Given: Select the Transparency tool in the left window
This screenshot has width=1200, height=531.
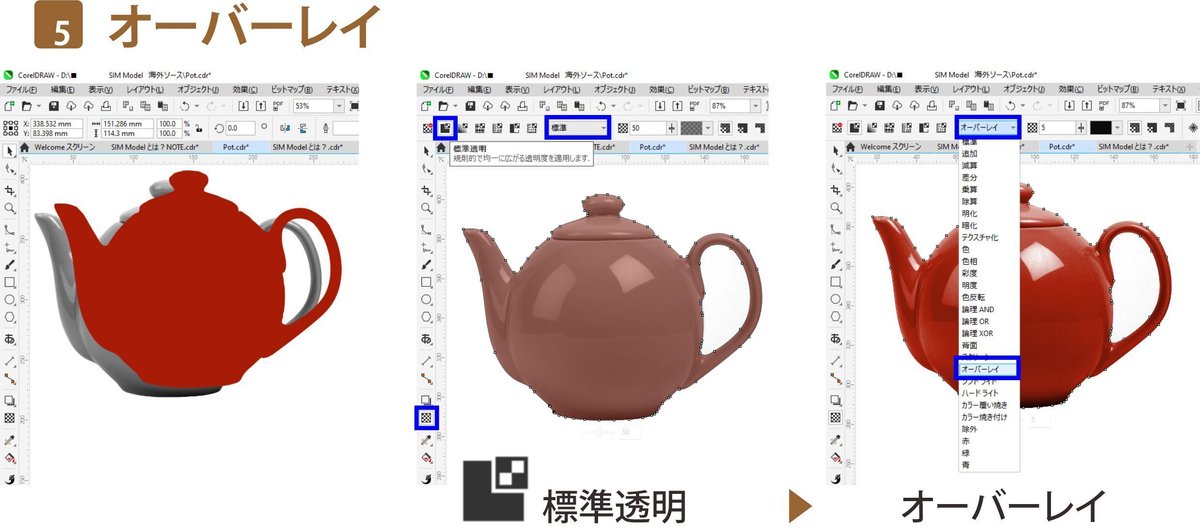Looking at the screenshot, I should [x=10, y=417].
